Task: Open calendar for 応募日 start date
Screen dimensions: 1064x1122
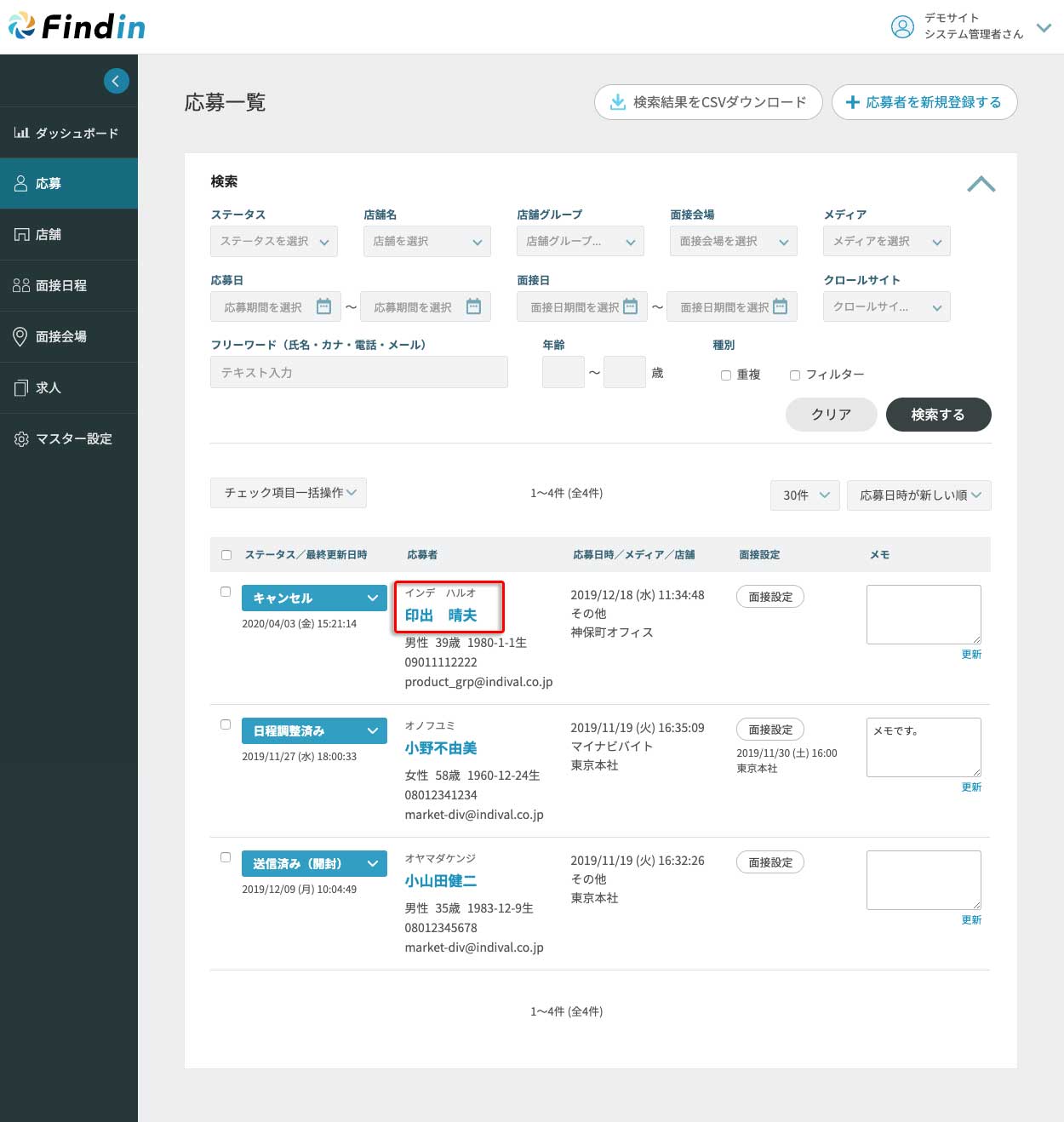Action: [x=323, y=306]
